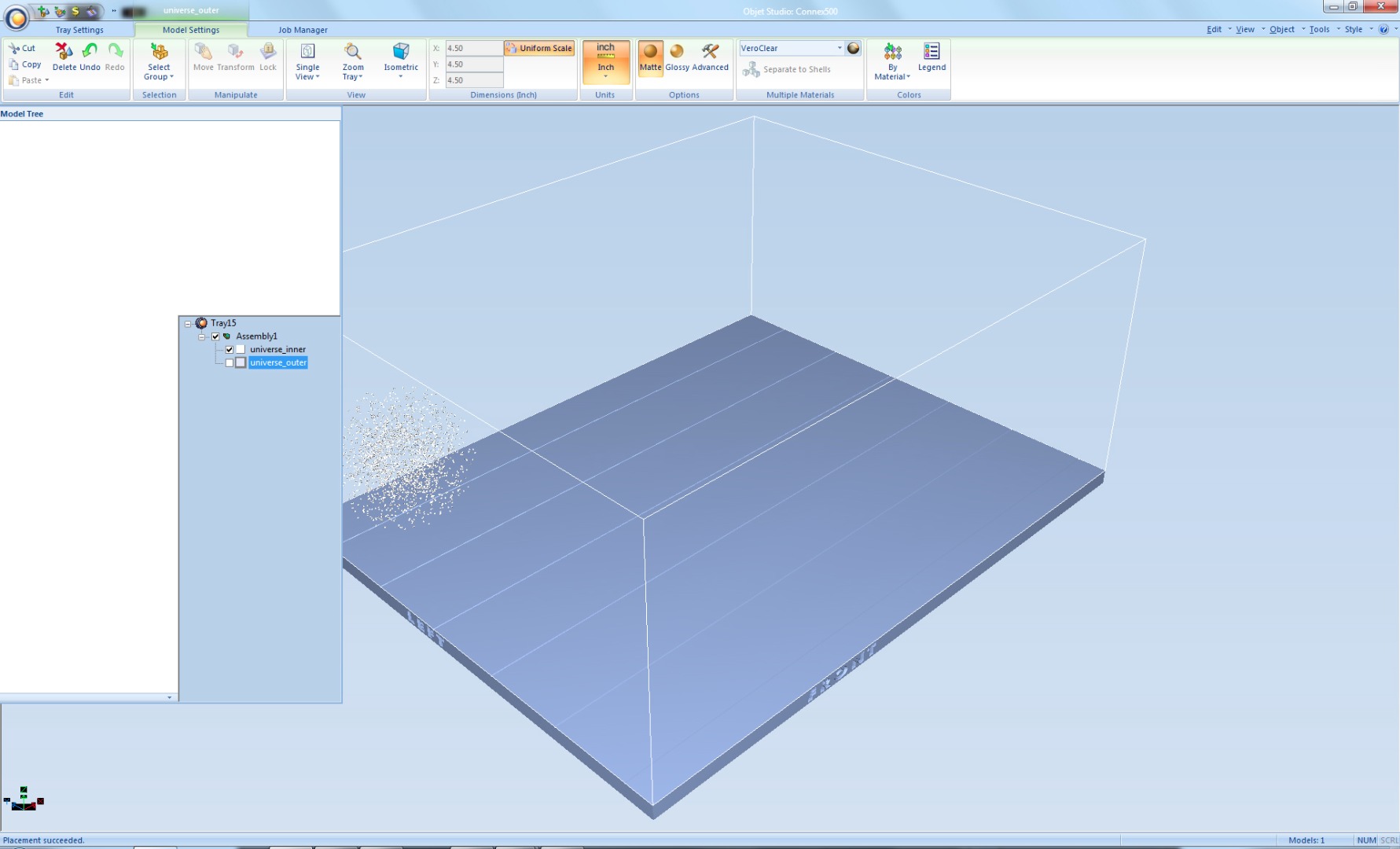Viewport: 1400px width, 849px height.
Task: Click the Placement succeeded status message
Action: point(43,840)
